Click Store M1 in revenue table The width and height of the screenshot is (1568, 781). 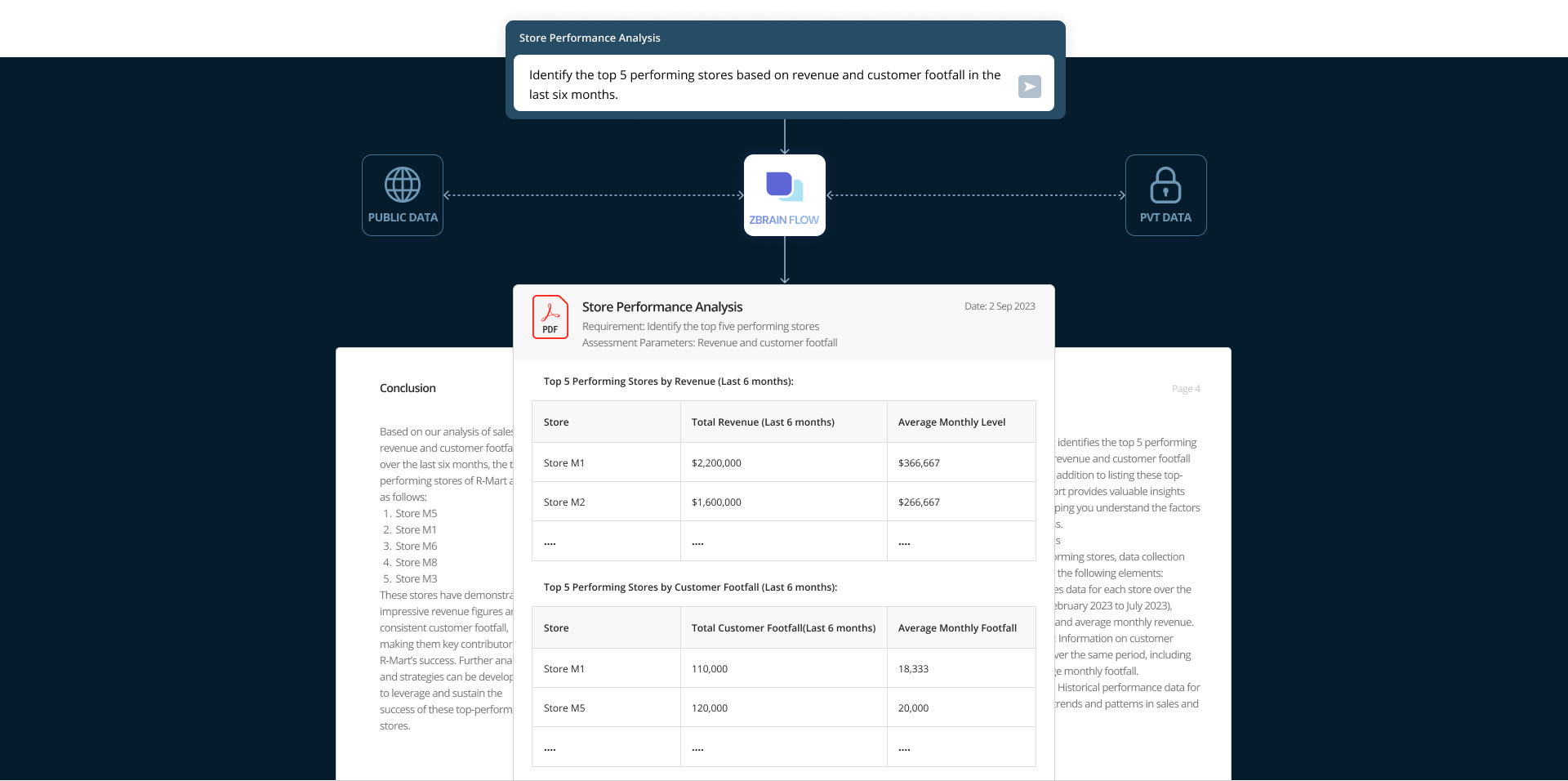pyautogui.click(x=564, y=463)
